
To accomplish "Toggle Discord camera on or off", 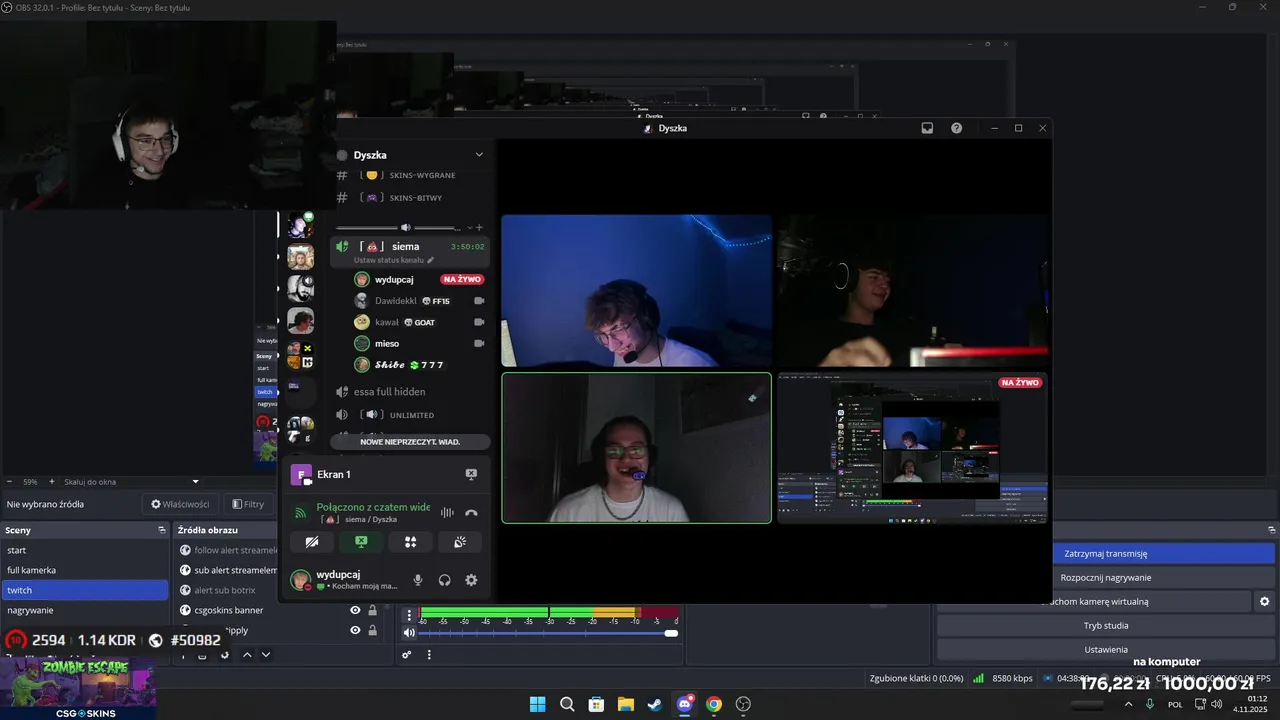I will [x=312, y=542].
